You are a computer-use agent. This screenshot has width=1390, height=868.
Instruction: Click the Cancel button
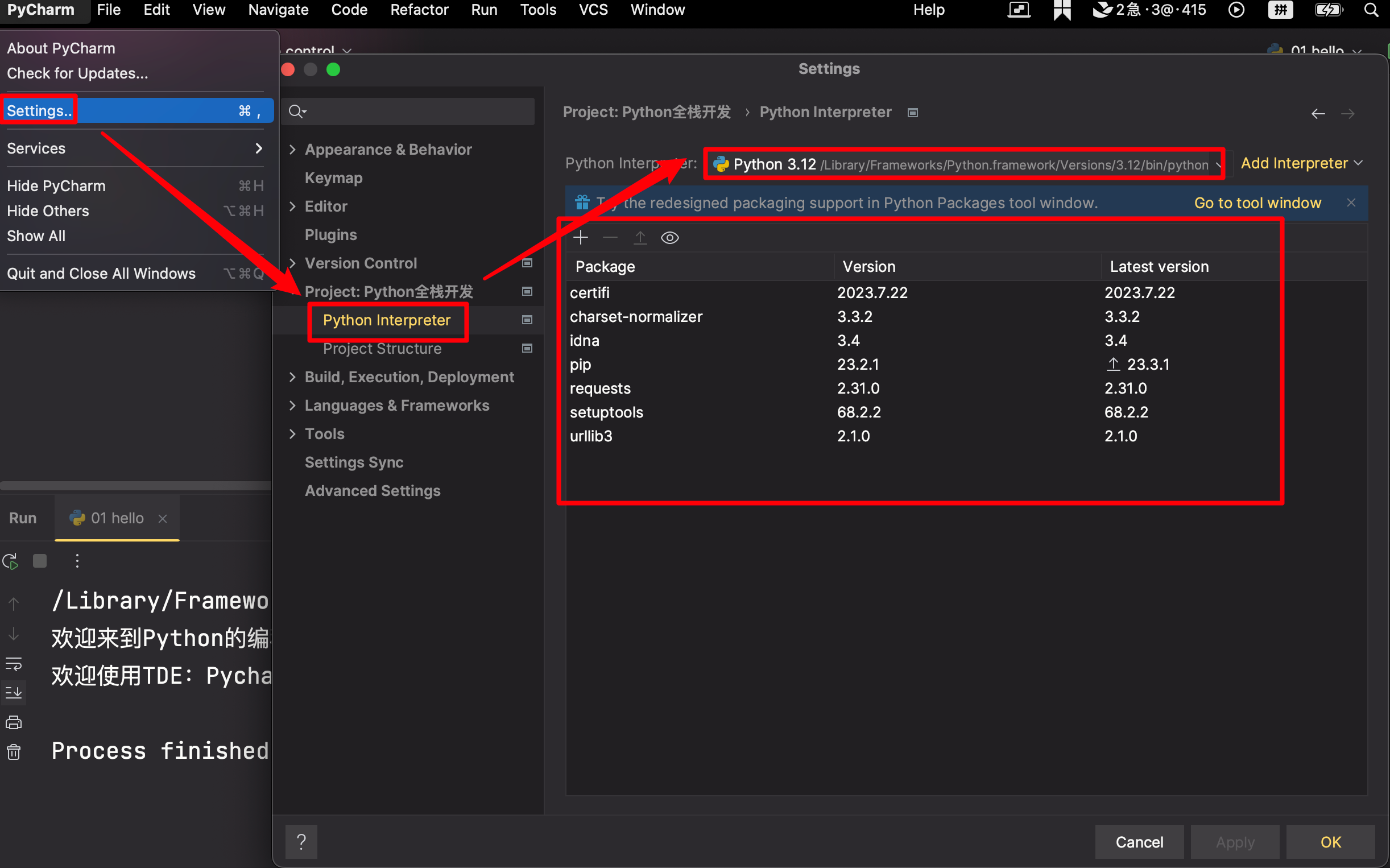[1139, 842]
